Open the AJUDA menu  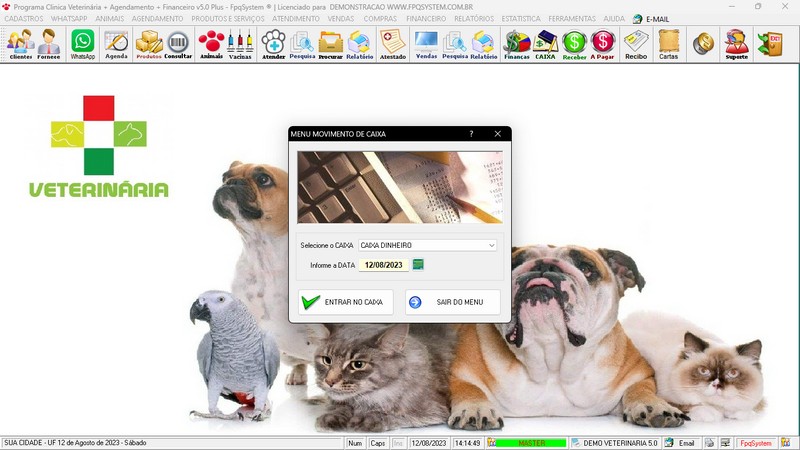pos(614,19)
